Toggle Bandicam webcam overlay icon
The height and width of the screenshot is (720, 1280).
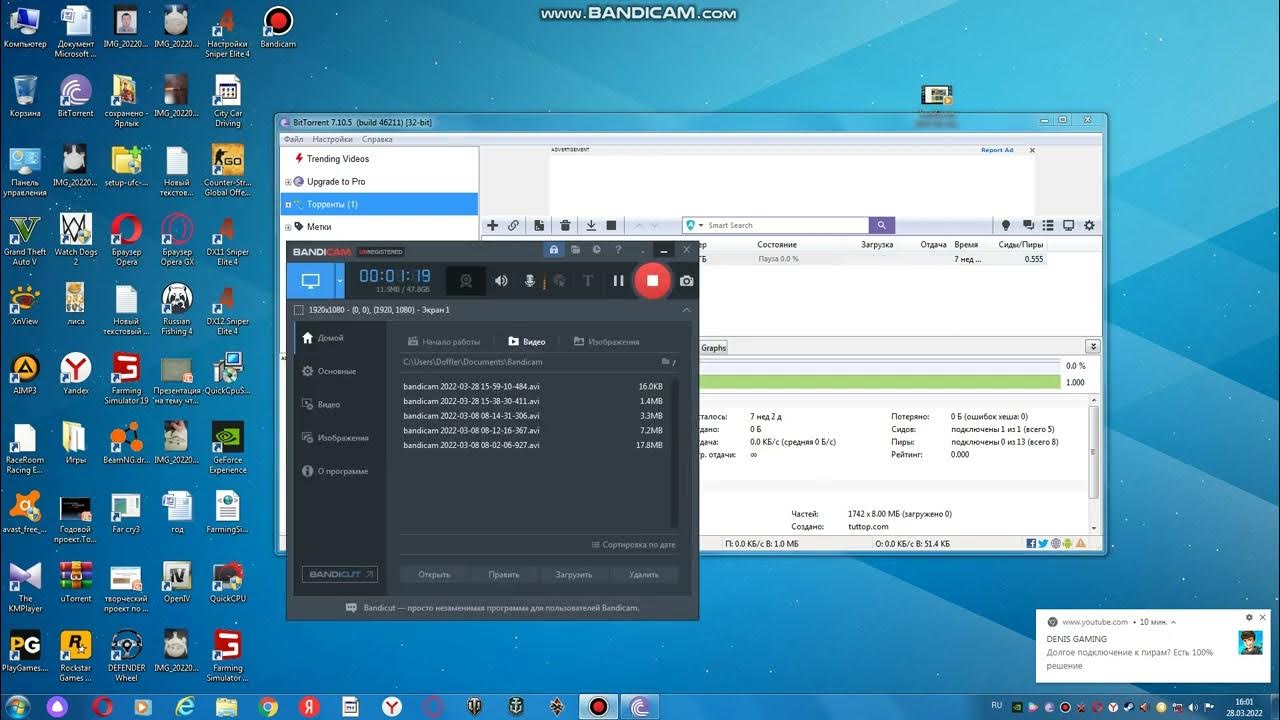click(x=465, y=281)
